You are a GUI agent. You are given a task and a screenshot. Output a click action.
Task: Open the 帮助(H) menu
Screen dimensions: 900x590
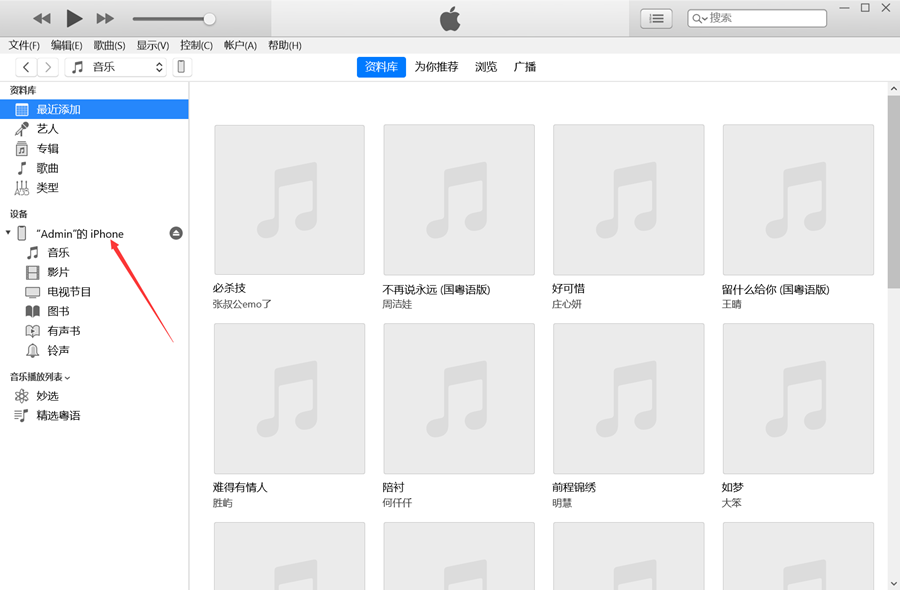[285, 45]
